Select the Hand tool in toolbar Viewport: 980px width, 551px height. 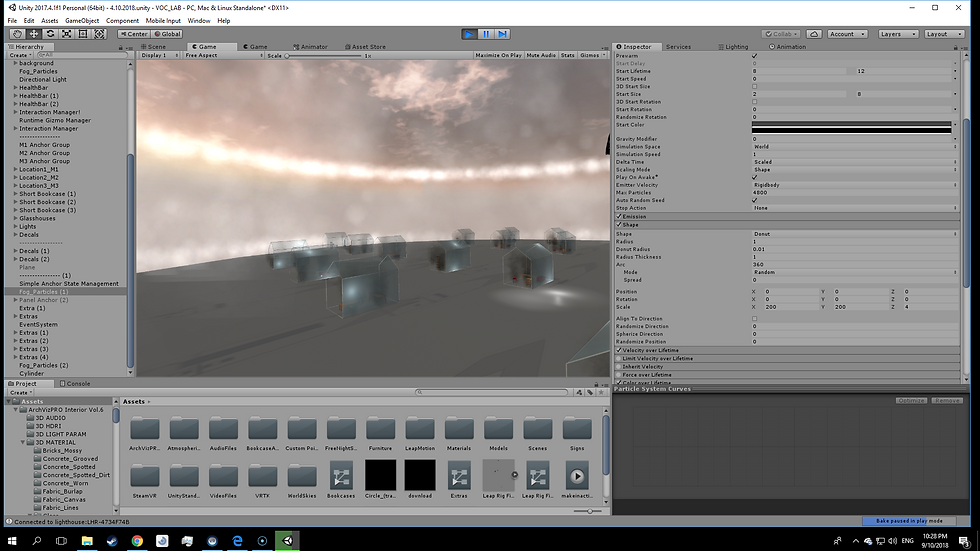(17, 34)
